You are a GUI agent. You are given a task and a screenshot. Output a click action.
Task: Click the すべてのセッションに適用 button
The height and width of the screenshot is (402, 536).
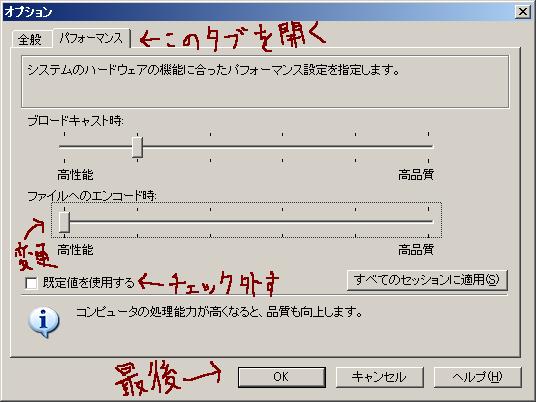coord(427,280)
